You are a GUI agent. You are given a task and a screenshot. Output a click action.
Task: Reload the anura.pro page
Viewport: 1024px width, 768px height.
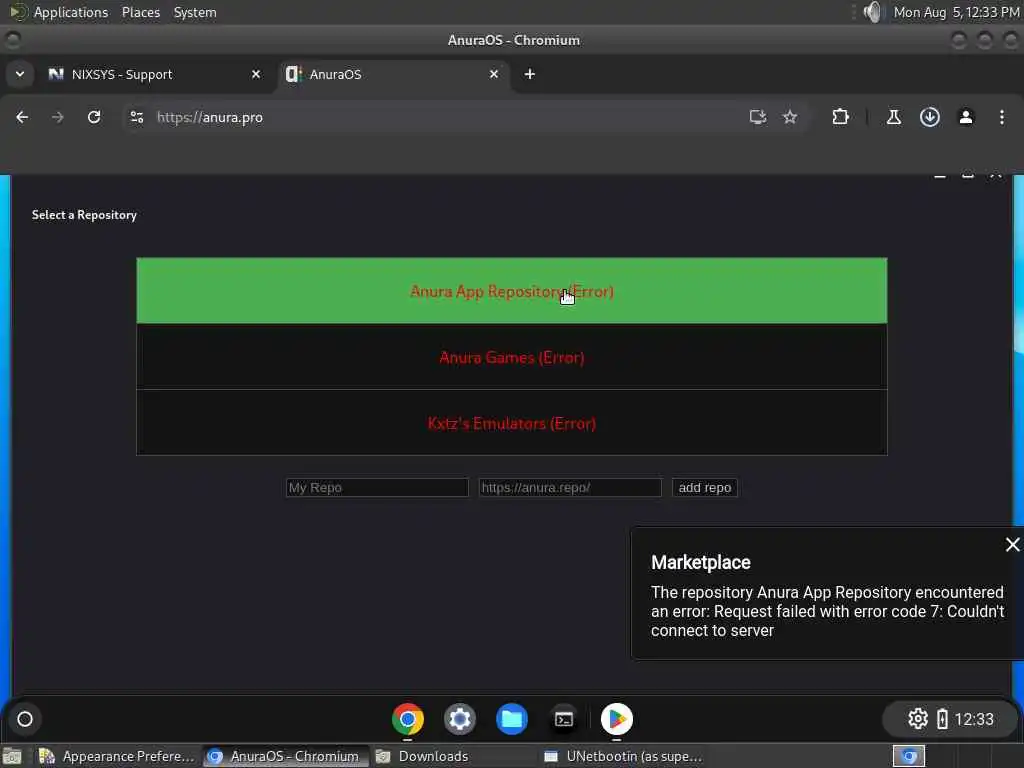[x=94, y=118]
